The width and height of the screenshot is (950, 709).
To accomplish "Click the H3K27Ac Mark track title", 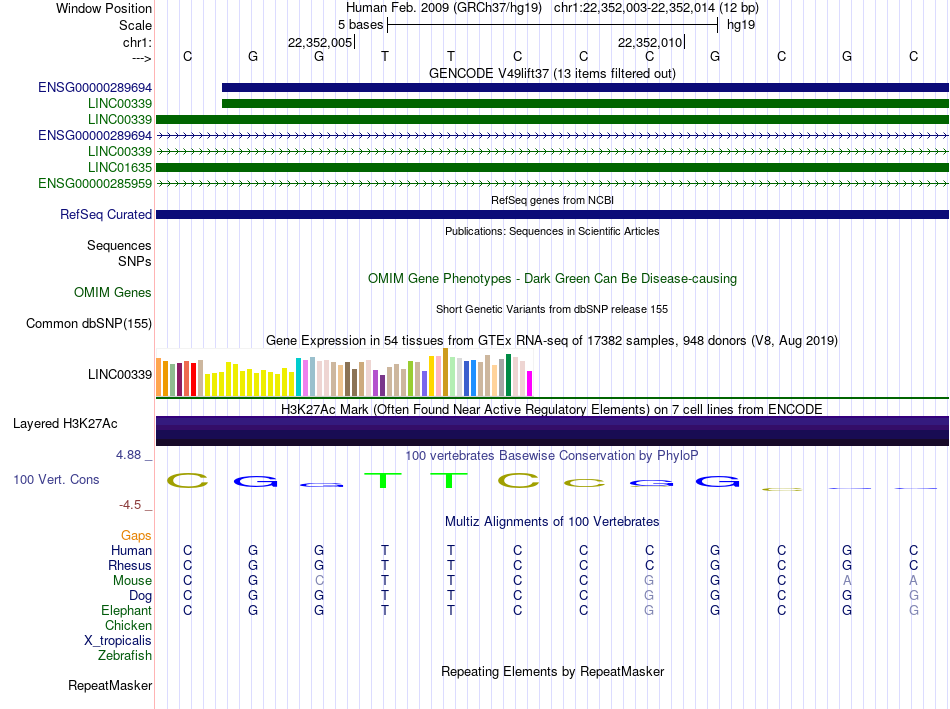I will click(x=552, y=410).
